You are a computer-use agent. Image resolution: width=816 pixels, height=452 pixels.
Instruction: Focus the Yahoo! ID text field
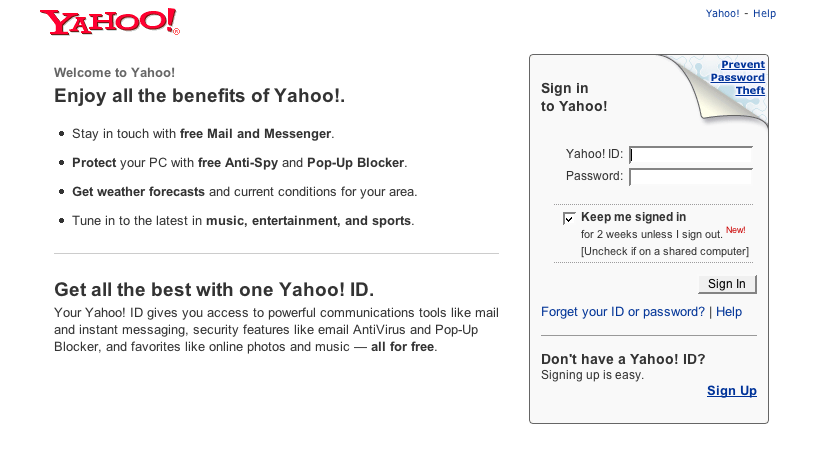click(x=690, y=154)
